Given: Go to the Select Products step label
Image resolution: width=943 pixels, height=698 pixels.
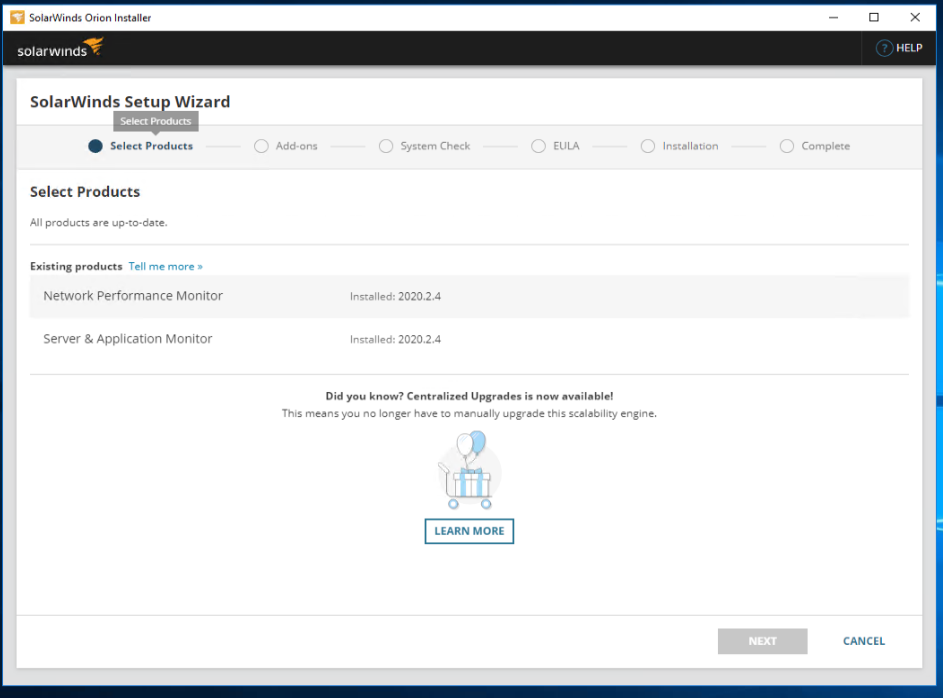Looking at the screenshot, I should click(152, 146).
